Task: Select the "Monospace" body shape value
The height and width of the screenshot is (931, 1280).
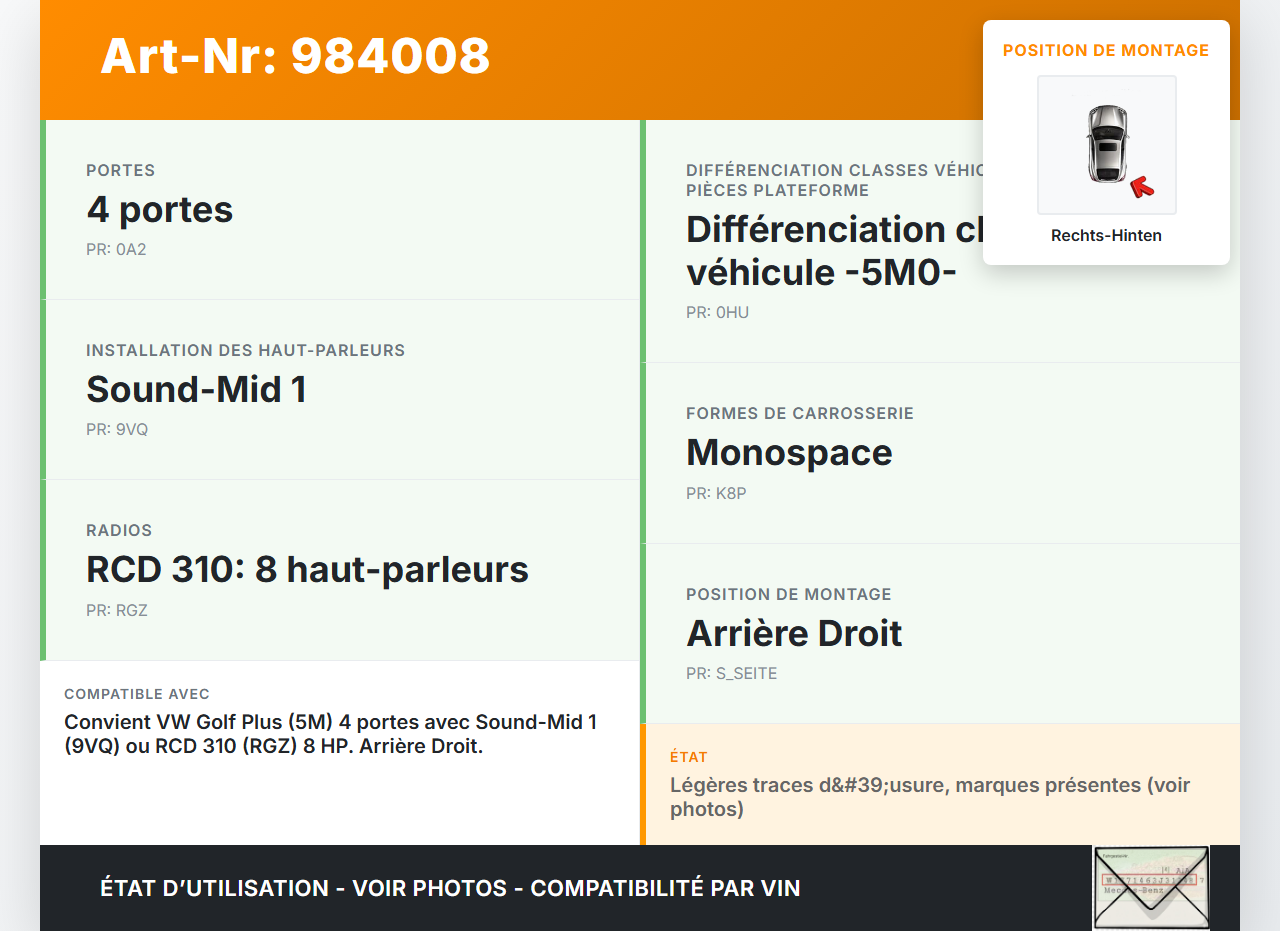Action: click(789, 453)
